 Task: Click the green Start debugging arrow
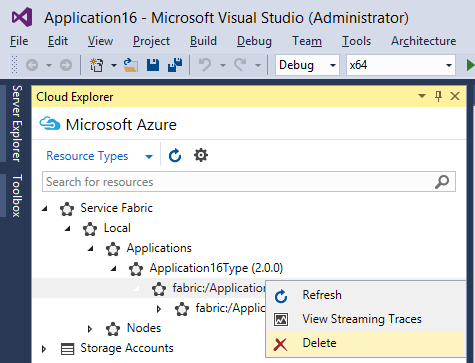tap(470, 65)
